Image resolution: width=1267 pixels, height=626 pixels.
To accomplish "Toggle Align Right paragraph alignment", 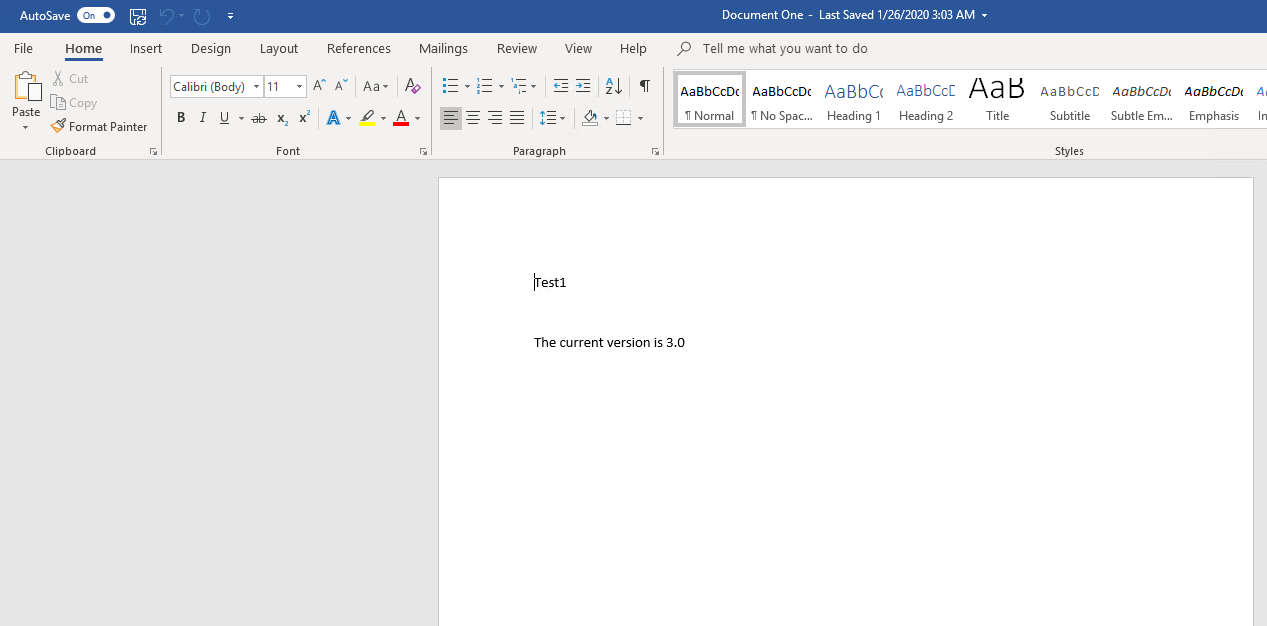I will 495,118.
